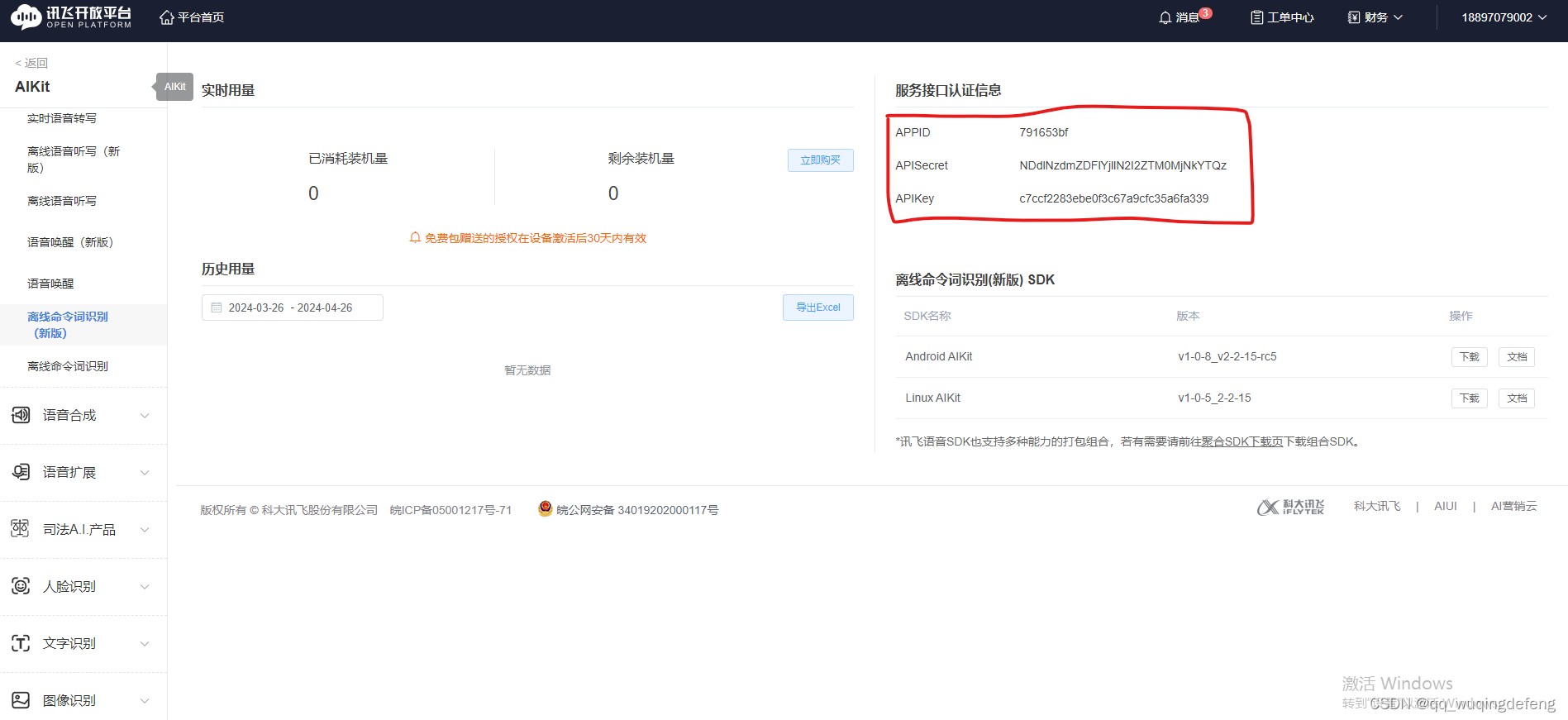Expand the 语音合成 menu chevron
The image size is (1568, 720).
pos(145,416)
